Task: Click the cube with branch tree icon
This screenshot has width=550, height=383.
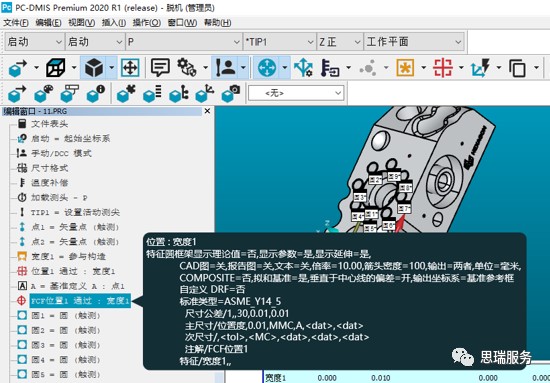Action: click(x=179, y=93)
